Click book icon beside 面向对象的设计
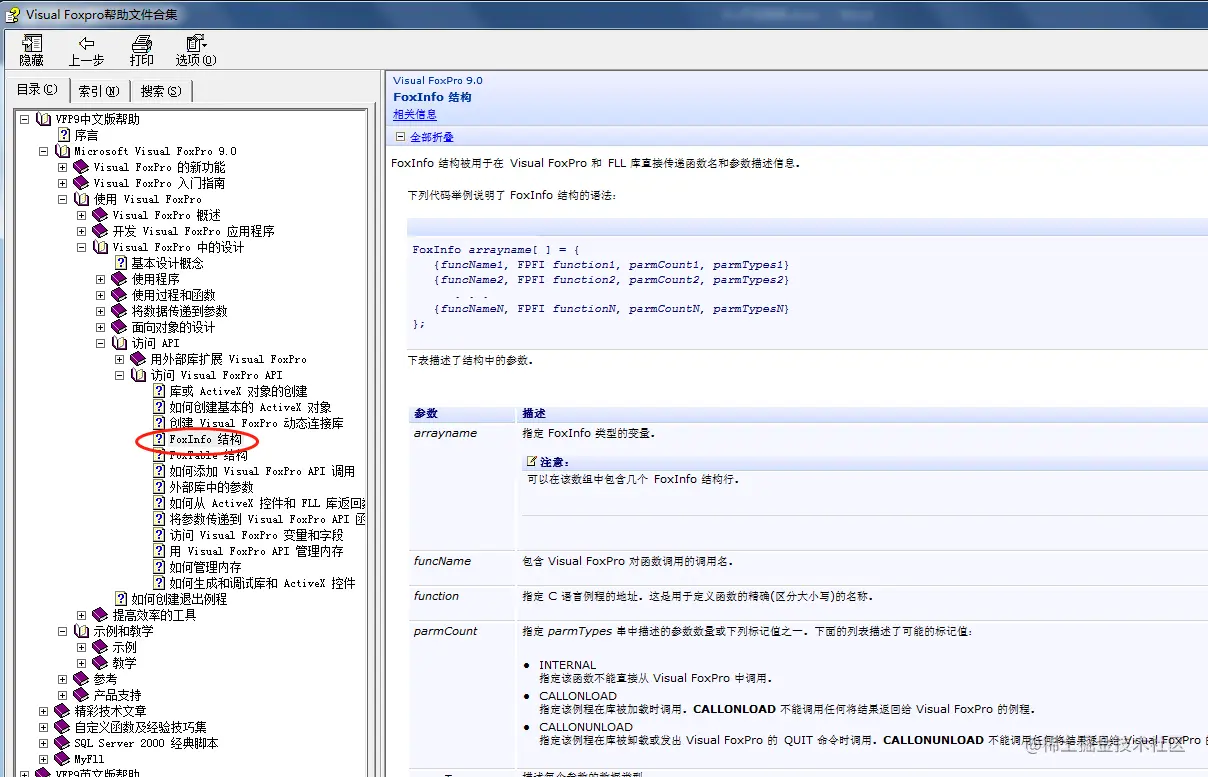 click(120, 327)
